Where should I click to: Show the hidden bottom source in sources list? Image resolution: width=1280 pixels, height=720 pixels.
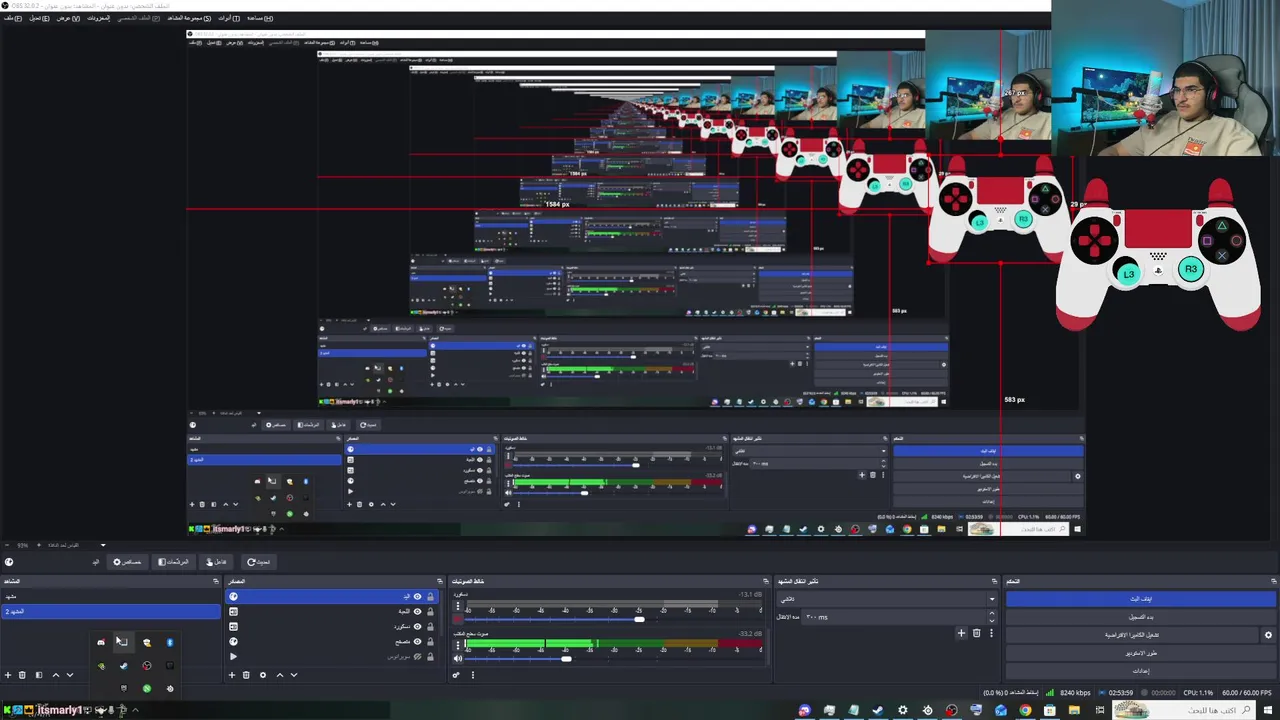(x=418, y=656)
